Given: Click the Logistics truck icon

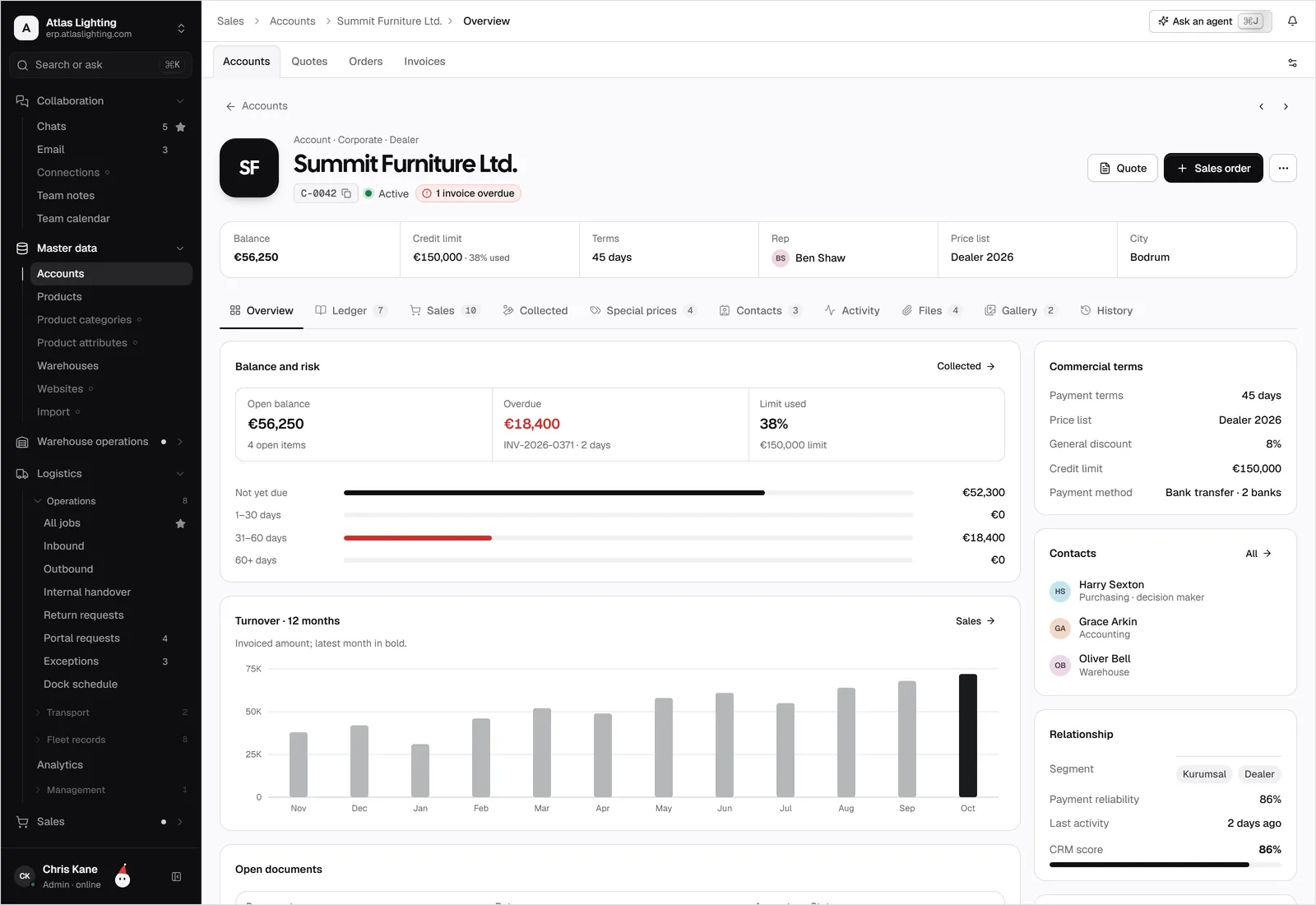Looking at the screenshot, I should (x=22, y=474).
